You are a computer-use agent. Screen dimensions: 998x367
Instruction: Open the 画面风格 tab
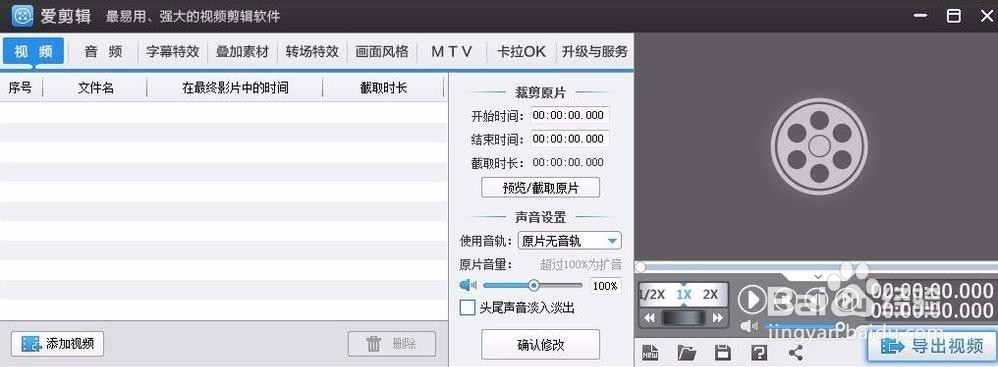382,52
